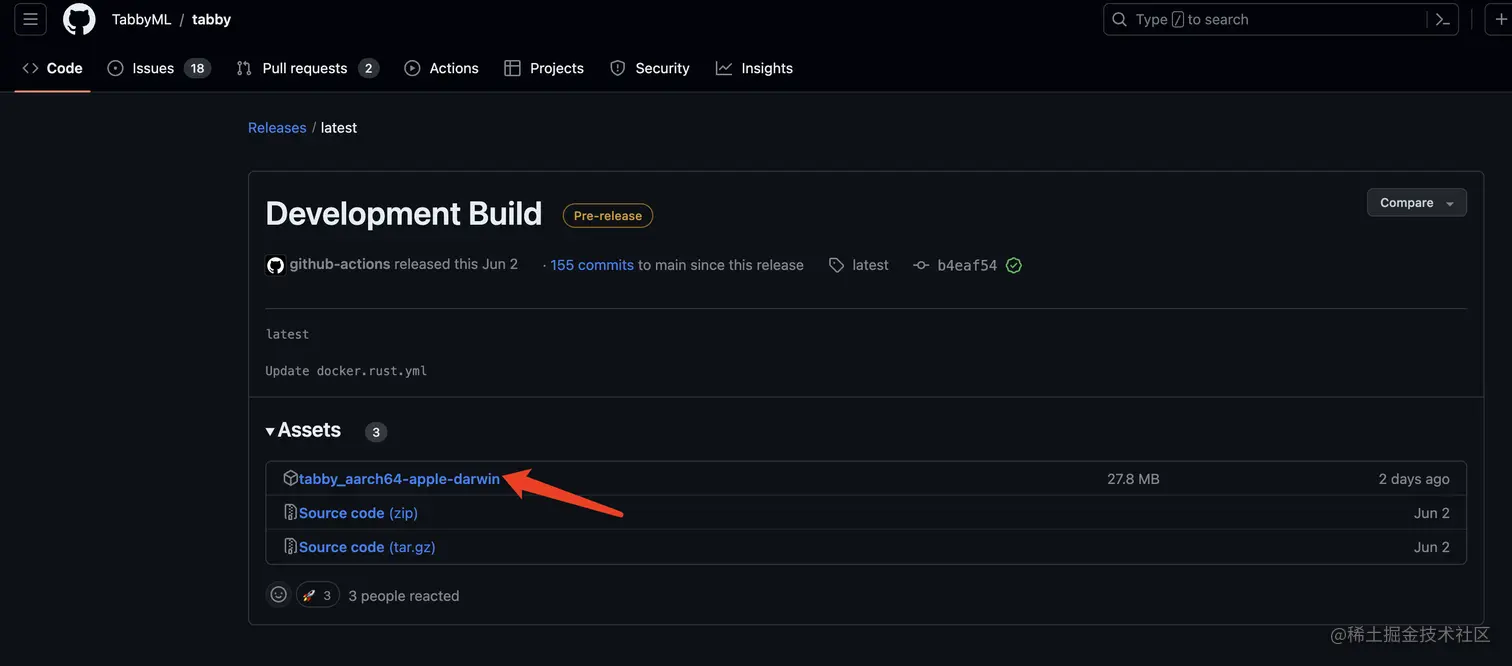Viewport: 1512px width, 666px height.
Task: Open the latest tag link
Action: (x=859, y=265)
